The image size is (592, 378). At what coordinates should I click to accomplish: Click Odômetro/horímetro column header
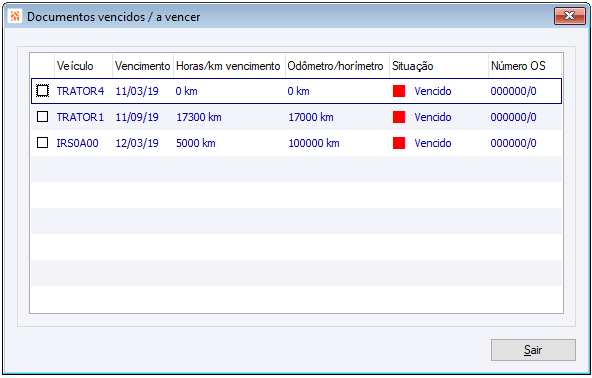coord(336,66)
